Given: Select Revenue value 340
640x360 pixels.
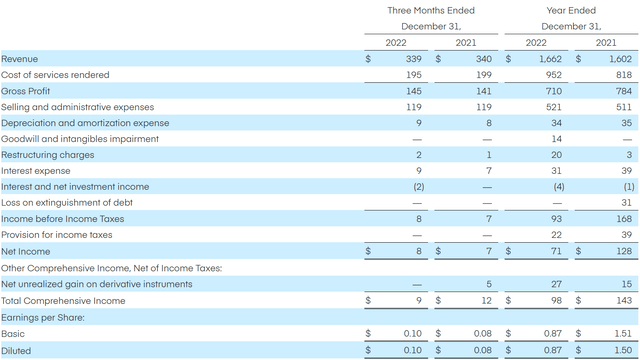Looking at the screenshot, I should pyautogui.click(x=484, y=59).
